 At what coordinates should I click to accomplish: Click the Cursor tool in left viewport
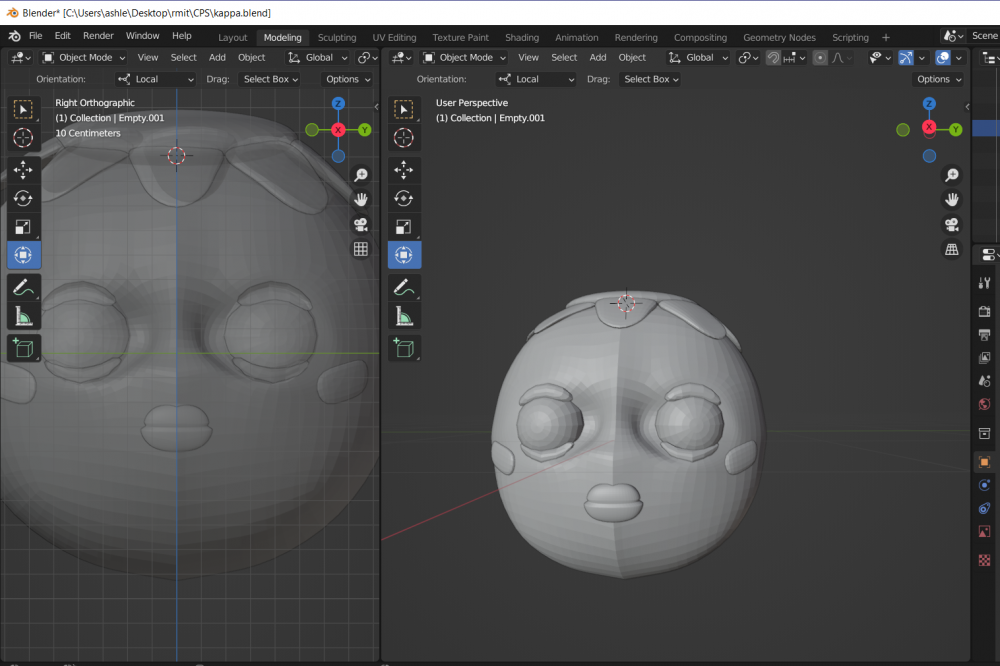click(24, 138)
